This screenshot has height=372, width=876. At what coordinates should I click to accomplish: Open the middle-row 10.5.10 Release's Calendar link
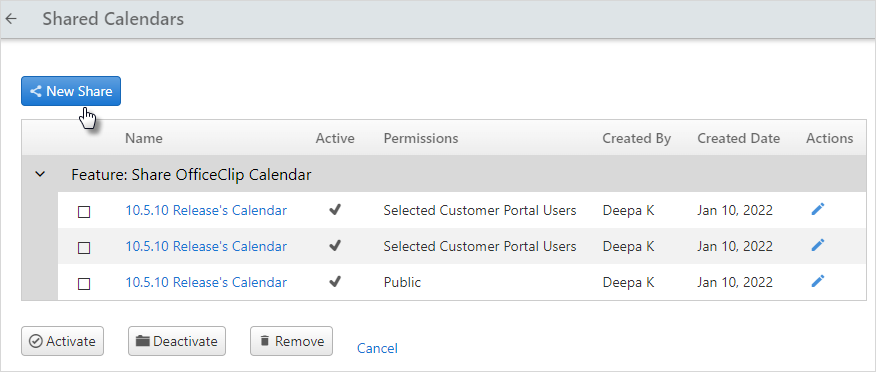click(206, 246)
